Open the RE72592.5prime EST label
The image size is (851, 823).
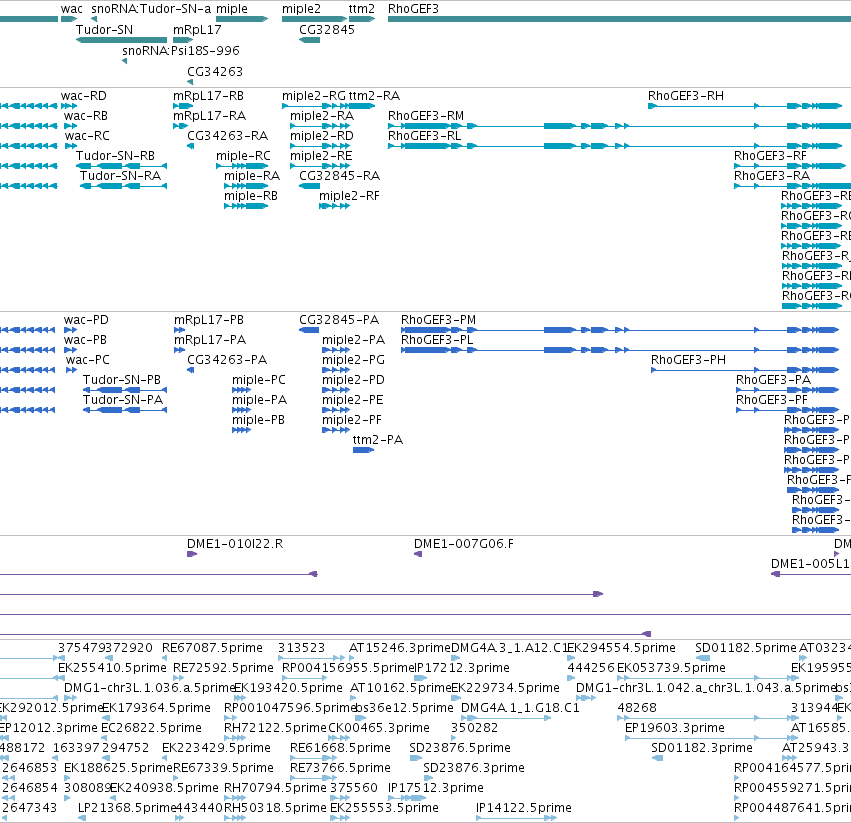[224, 668]
